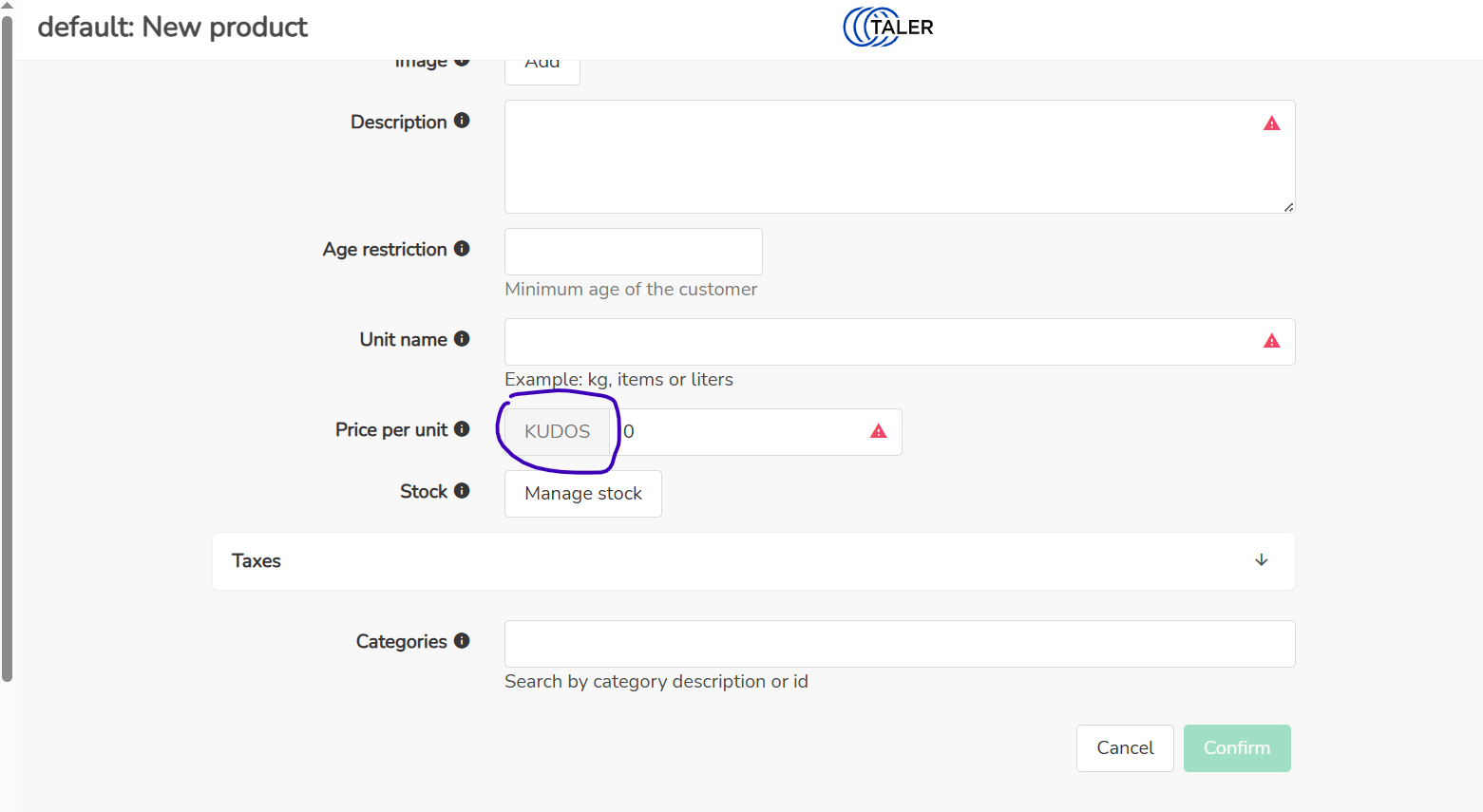
Task: Click into the Age restriction input
Action: (633, 252)
